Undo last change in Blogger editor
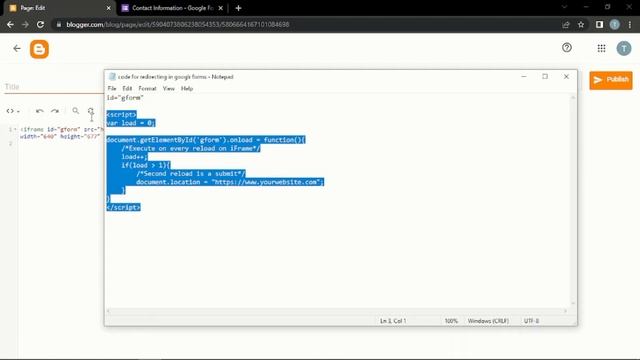Screen dimensions: 640x360 click(x=40, y=111)
